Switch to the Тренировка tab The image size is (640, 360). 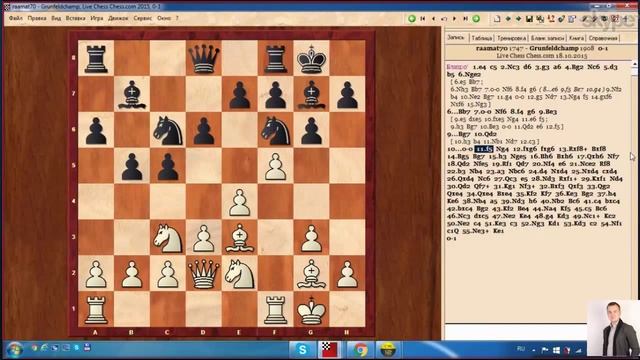[511, 38]
